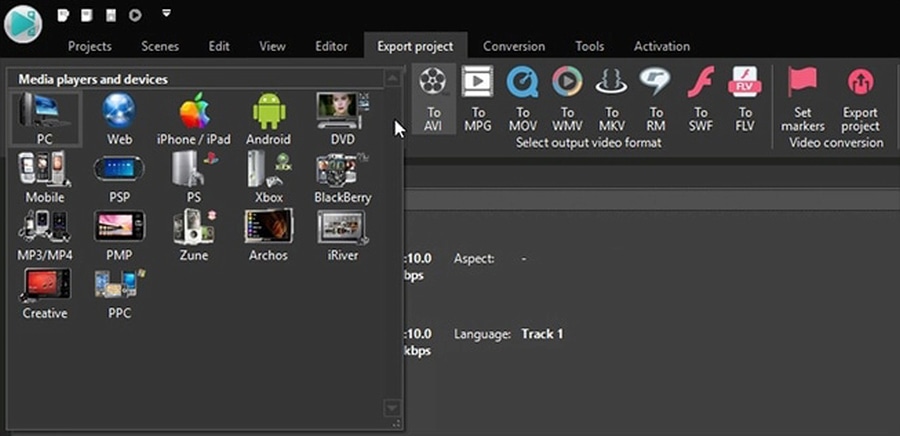Set output format To MOV

click(522, 99)
